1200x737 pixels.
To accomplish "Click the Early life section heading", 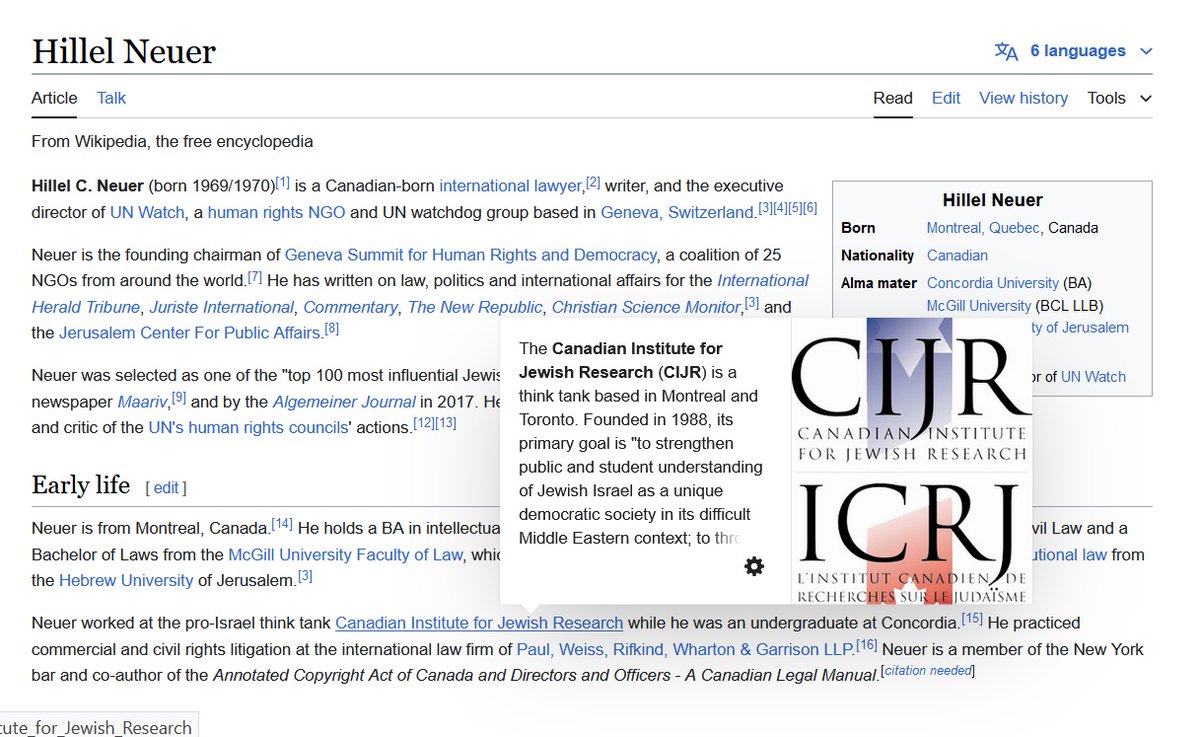I will pyautogui.click(x=81, y=485).
